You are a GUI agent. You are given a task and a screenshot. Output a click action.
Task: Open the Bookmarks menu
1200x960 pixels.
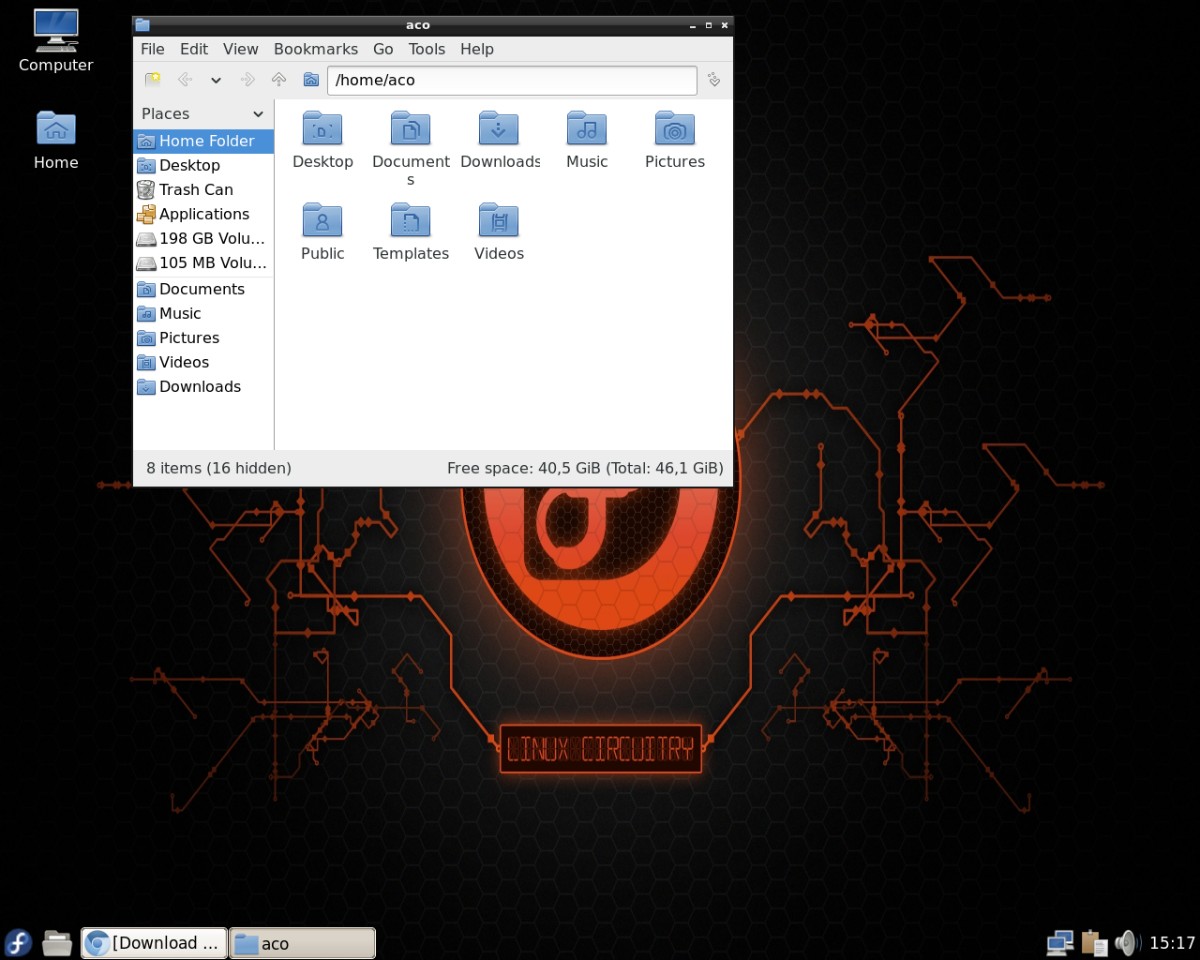pyautogui.click(x=315, y=49)
